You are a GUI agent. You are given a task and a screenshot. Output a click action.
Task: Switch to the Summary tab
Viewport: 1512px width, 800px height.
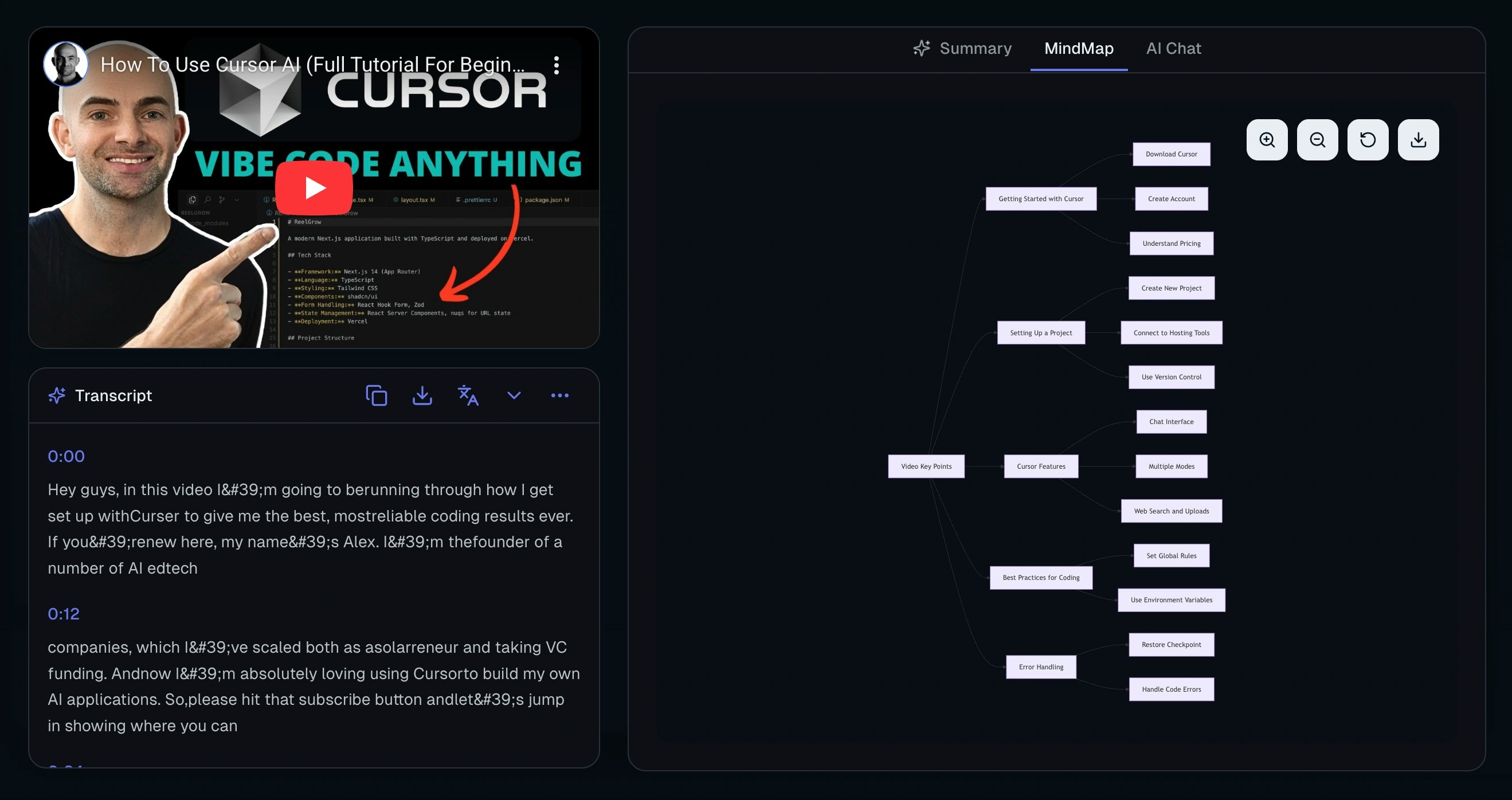tap(976, 48)
